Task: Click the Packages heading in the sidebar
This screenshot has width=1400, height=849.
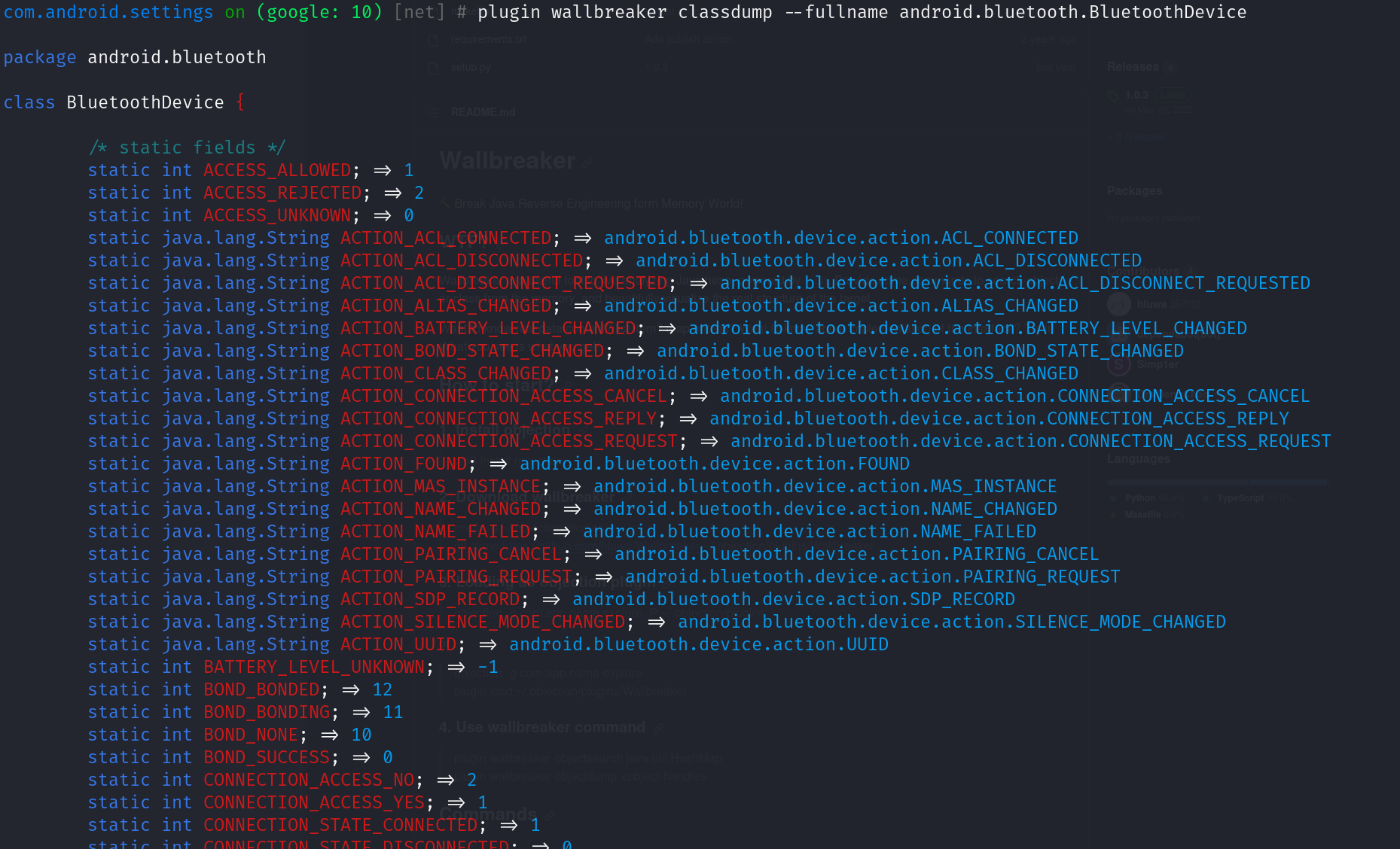Action: (x=1134, y=191)
